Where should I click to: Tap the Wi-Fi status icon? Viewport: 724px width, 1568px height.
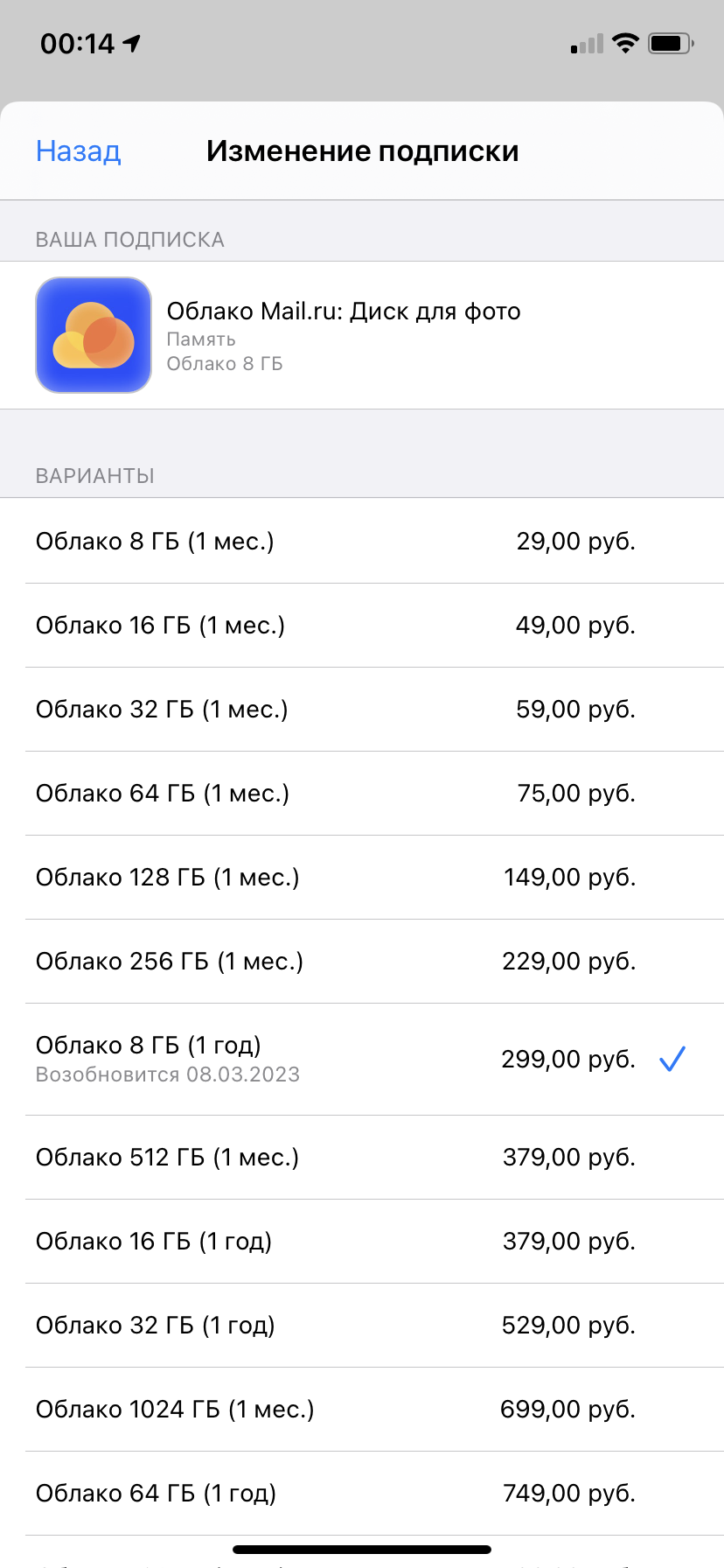click(x=625, y=43)
